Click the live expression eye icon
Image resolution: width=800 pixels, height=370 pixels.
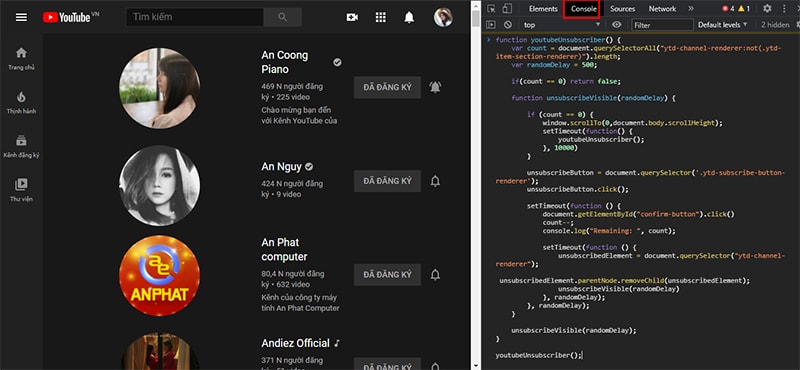[x=617, y=24]
